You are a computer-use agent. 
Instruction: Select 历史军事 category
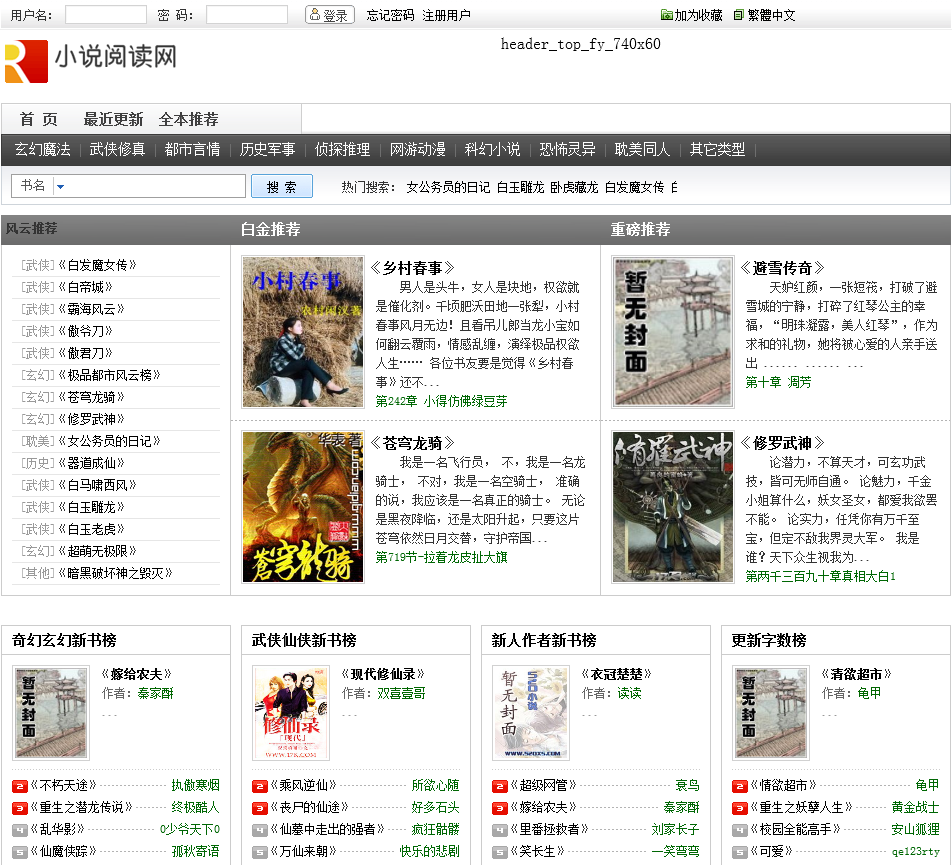267,149
